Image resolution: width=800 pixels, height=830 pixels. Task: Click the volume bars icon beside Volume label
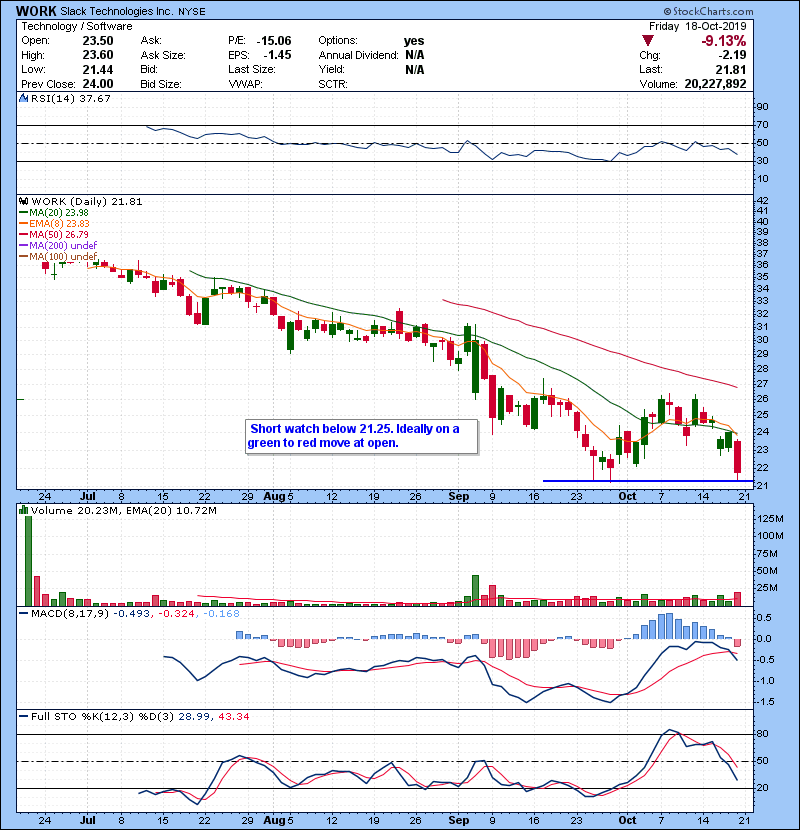23,510
